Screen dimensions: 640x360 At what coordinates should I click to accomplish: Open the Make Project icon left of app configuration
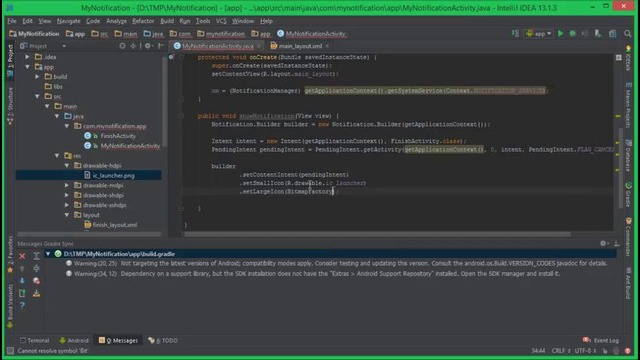[516, 34]
